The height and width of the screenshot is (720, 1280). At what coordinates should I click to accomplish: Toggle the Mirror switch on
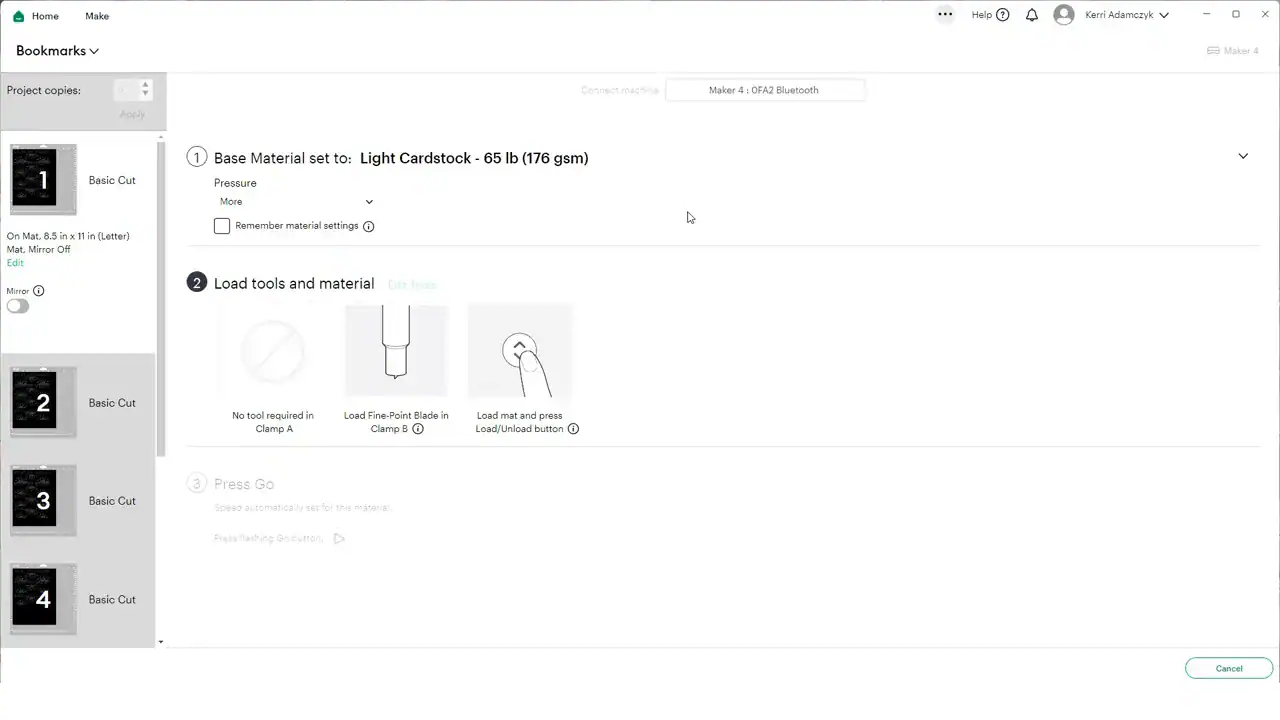tap(18, 306)
